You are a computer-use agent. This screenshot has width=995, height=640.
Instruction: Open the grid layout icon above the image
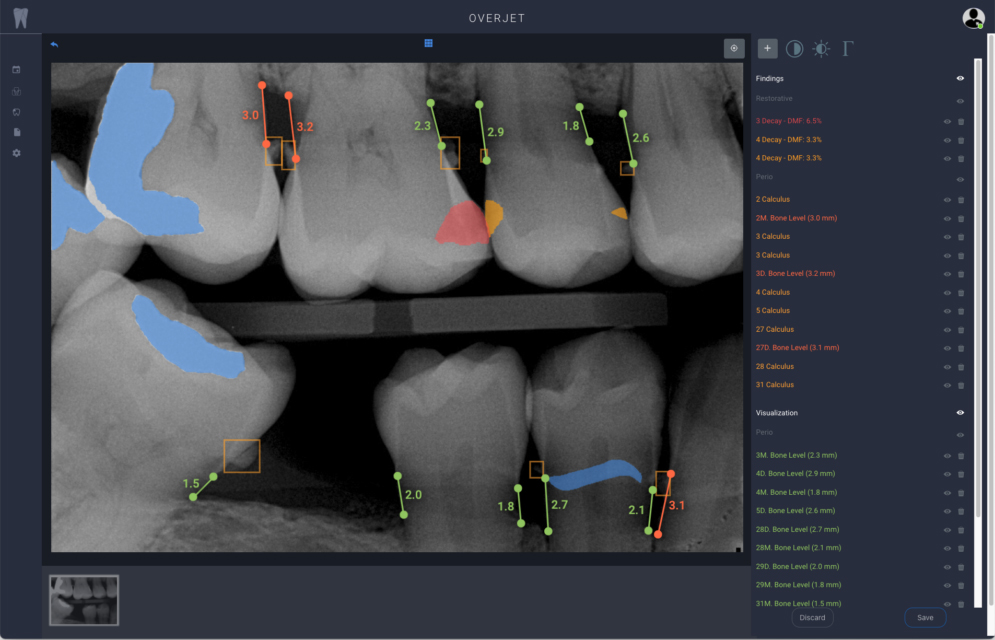pos(428,43)
